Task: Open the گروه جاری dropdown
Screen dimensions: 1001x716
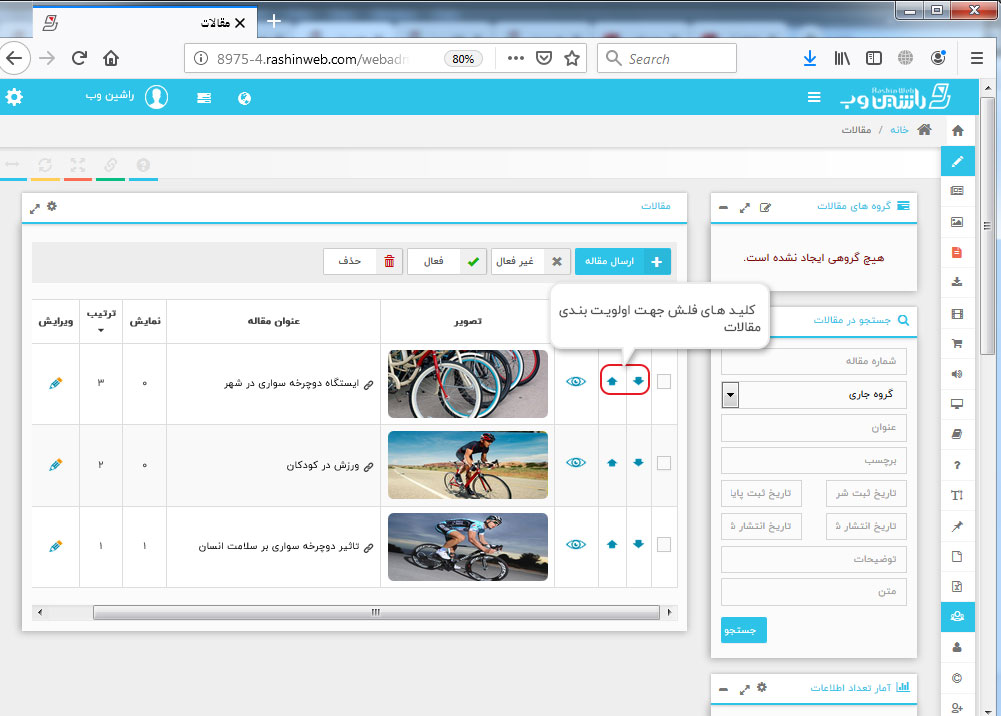Action: (x=730, y=394)
